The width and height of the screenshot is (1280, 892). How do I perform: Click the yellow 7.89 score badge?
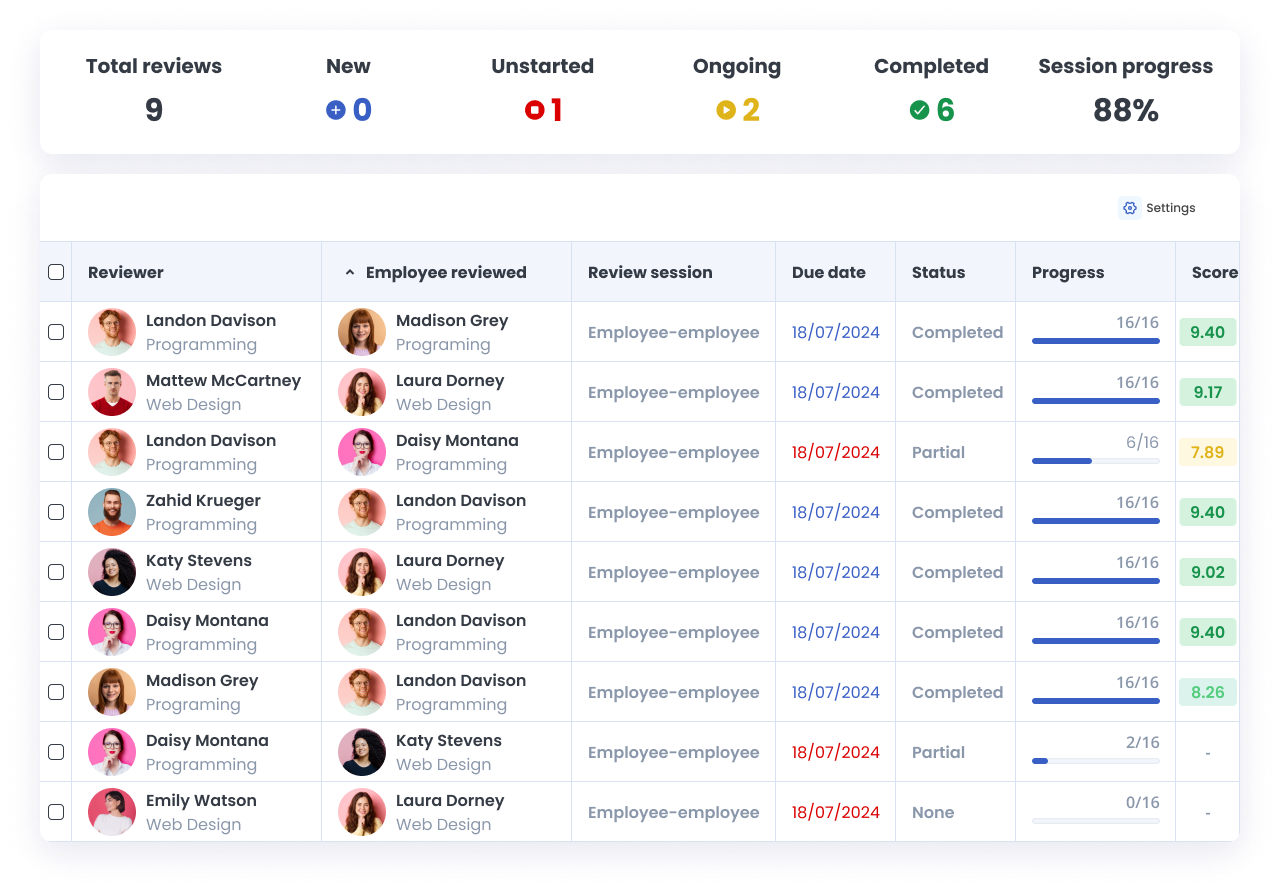(1207, 451)
